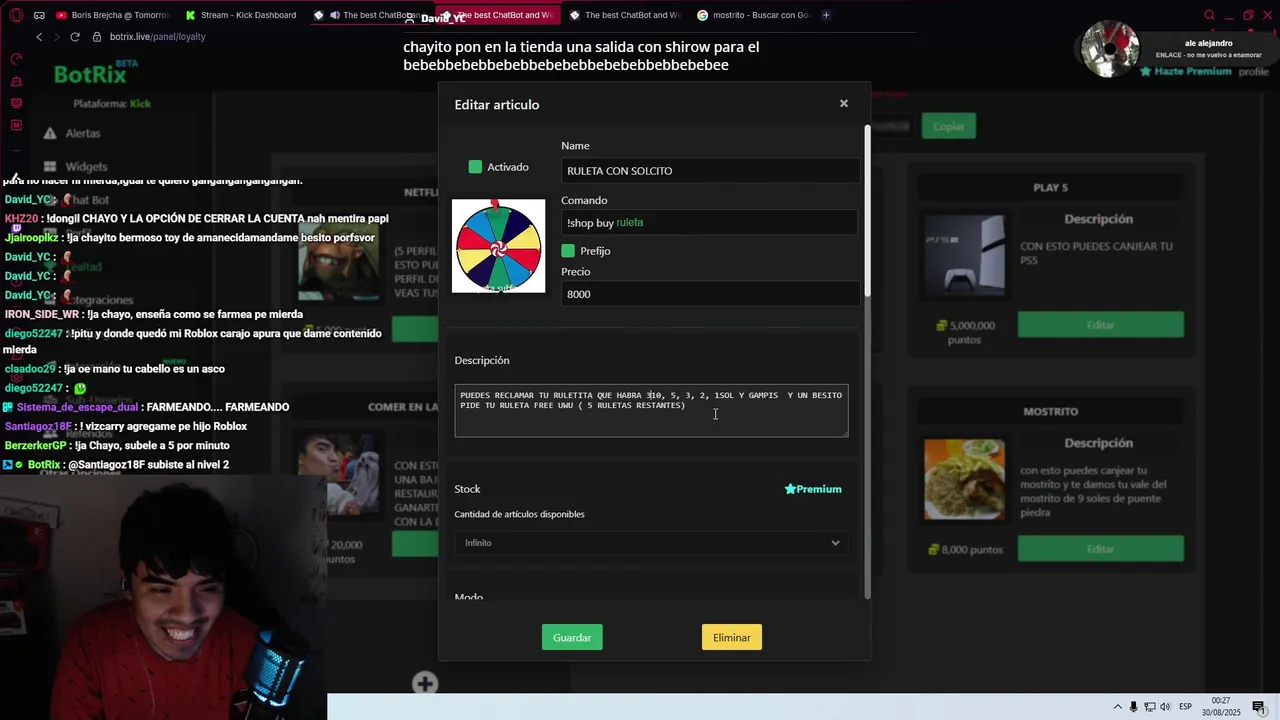This screenshot has height=720, width=1280.
Task: Click the circular plus button at bottom
Action: [x=425, y=684]
